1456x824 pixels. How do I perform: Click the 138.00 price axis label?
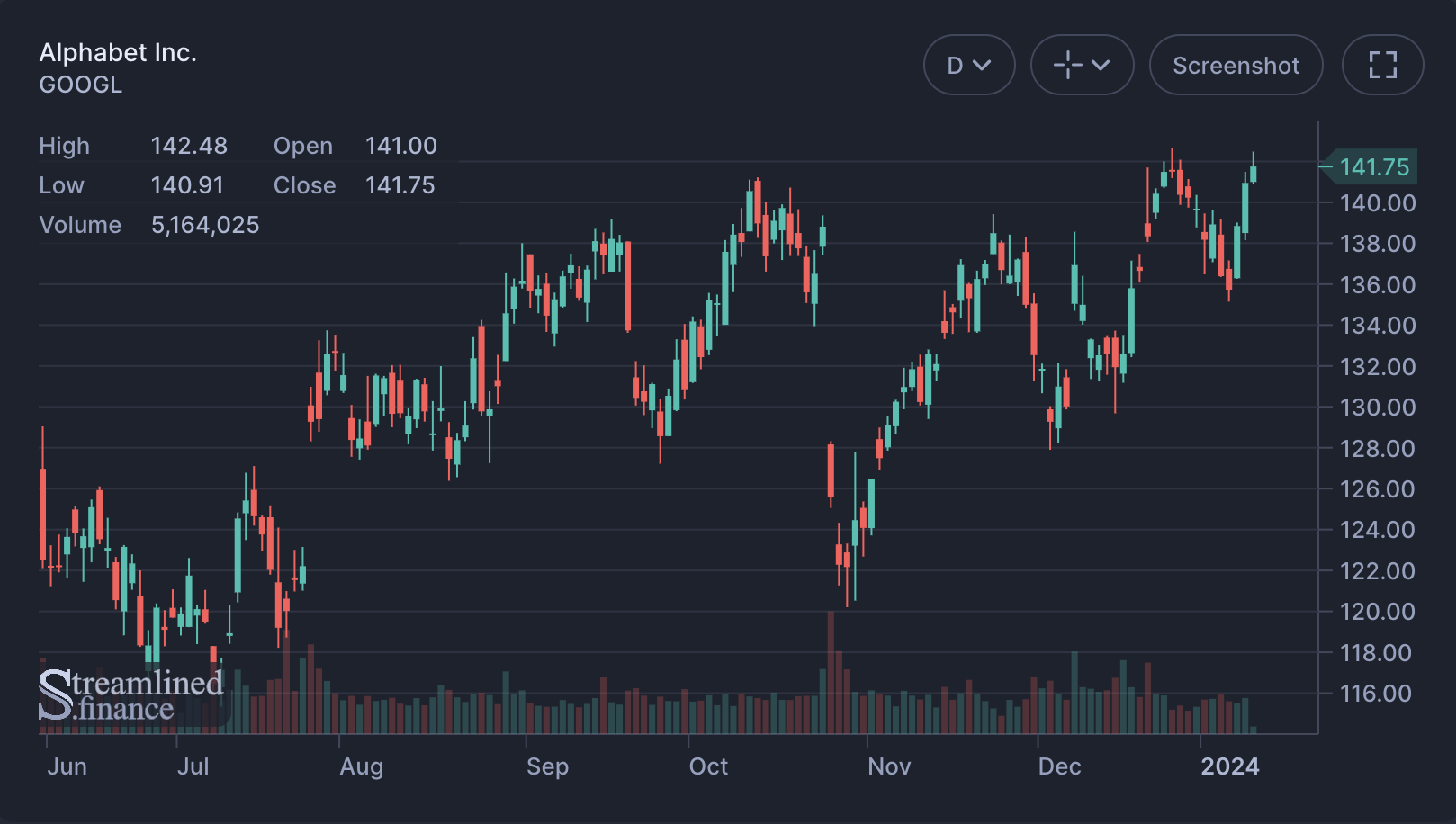(1378, 244)
